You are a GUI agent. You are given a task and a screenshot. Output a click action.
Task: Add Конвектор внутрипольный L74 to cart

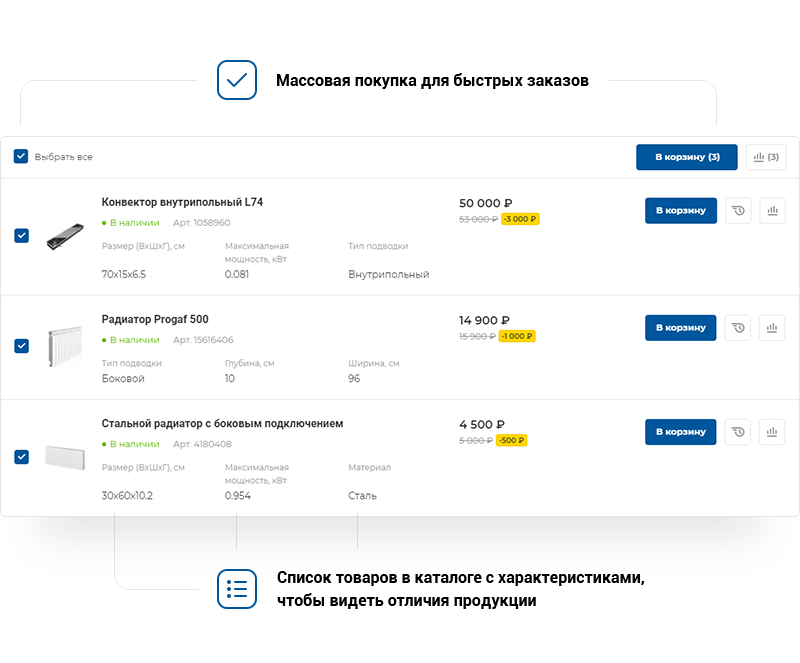pos(681,211)
